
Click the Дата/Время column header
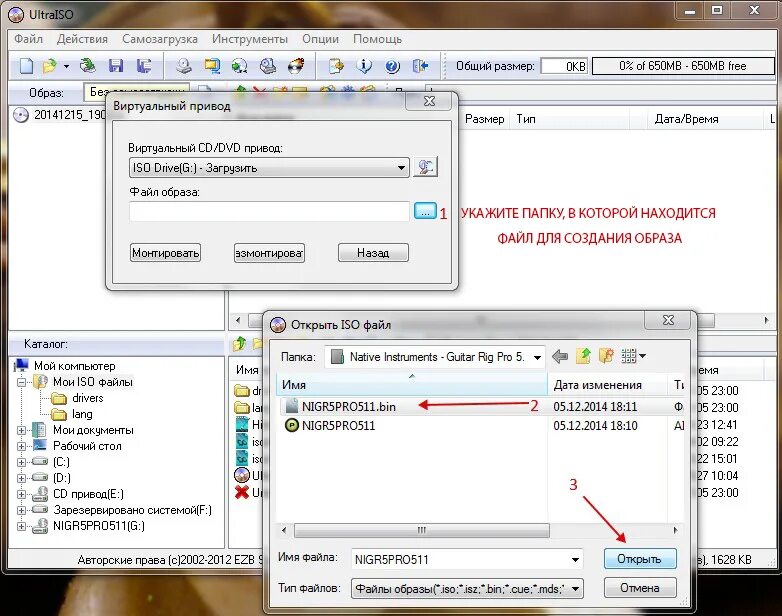[686, 119]
